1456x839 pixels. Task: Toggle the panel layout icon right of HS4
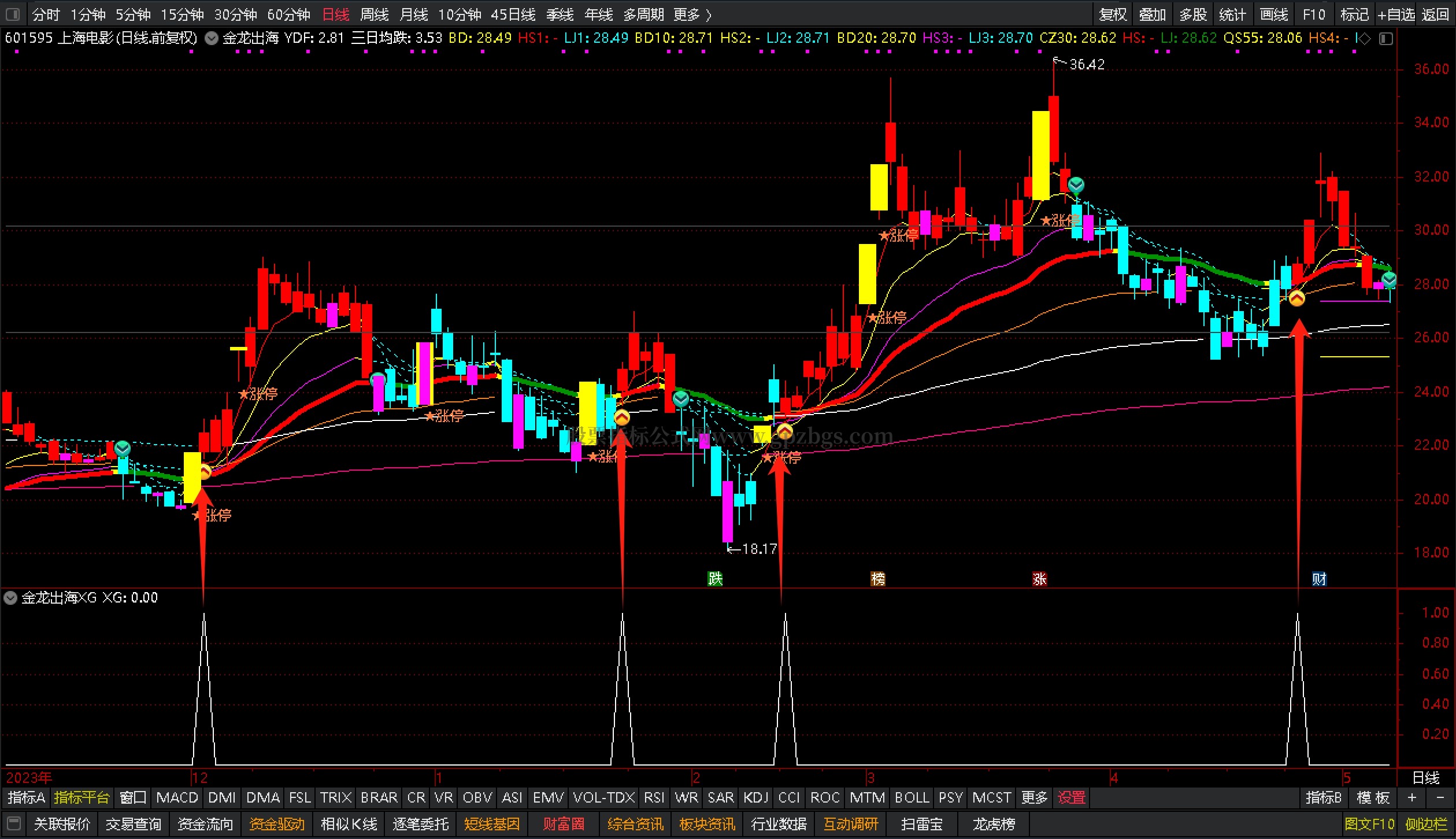1386,39
